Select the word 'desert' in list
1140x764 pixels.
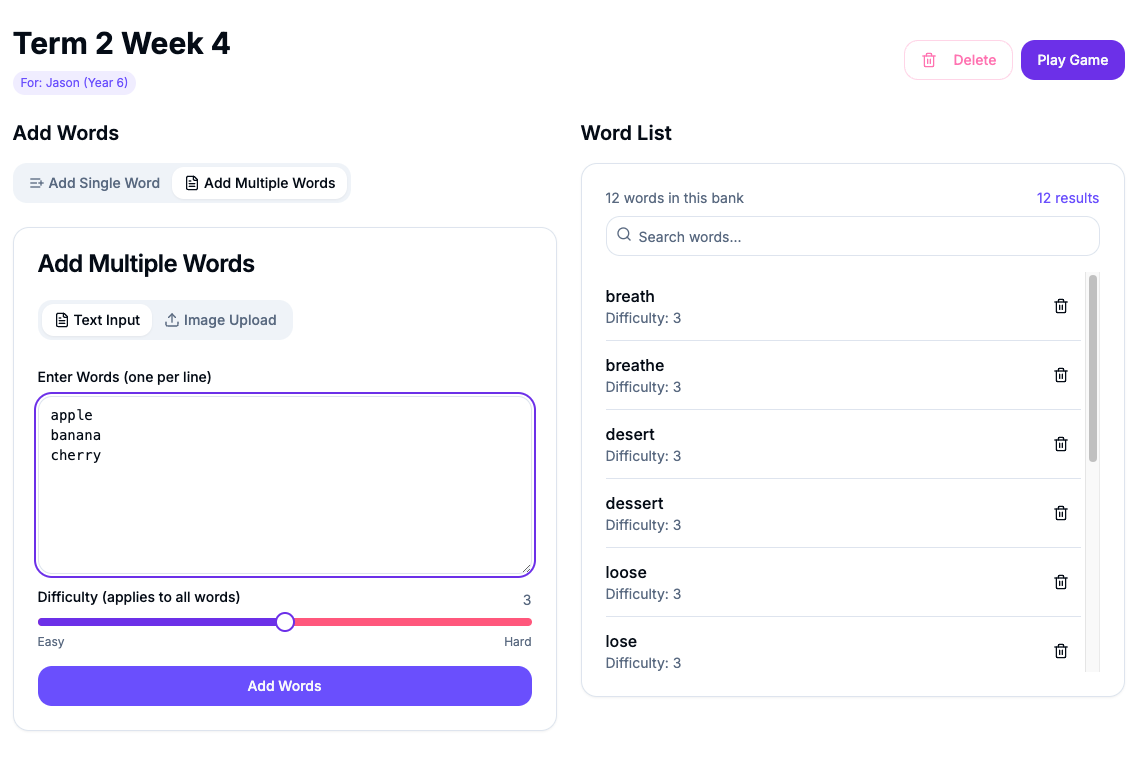tap(630, 435)
